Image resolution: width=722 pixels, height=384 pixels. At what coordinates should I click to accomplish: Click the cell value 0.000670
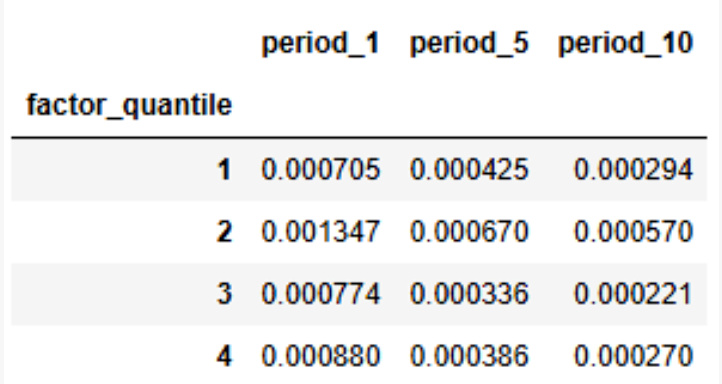pos(469,232)
